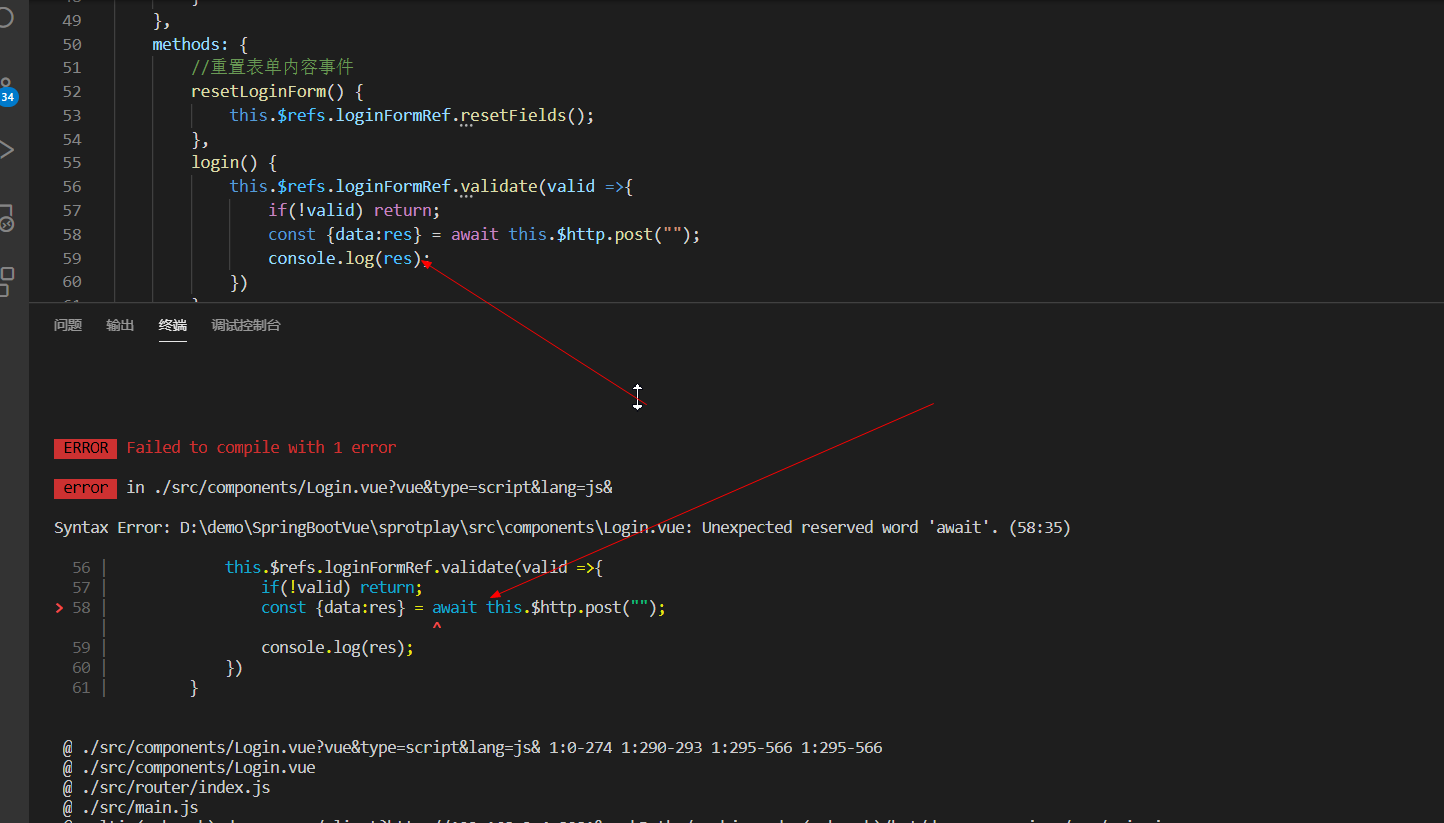1444x823 pixels.
Task: Click 'if(!valid) return;' on editor line 57
Action: click(354, 210)
